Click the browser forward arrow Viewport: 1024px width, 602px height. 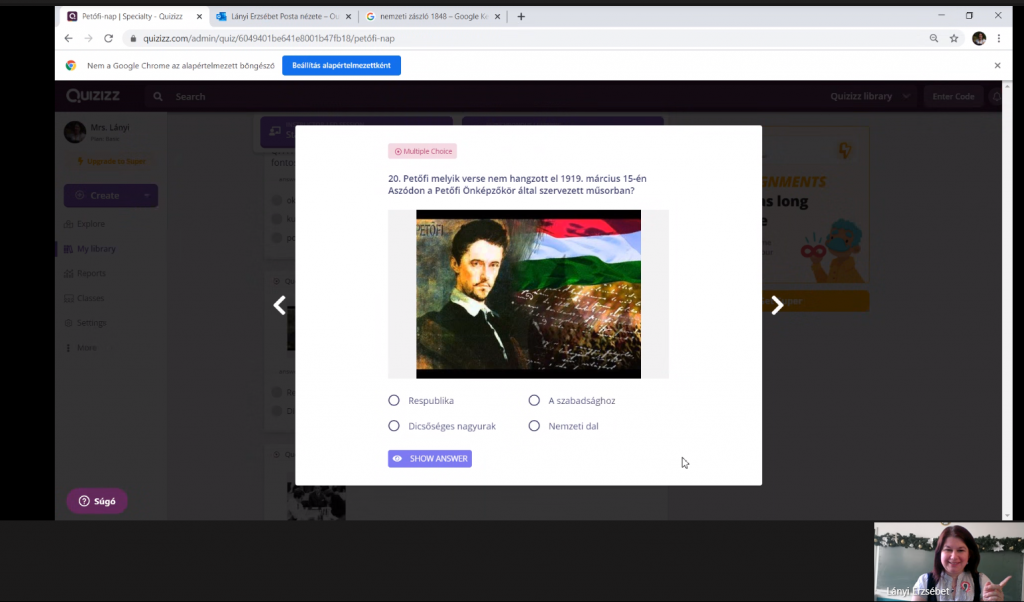(88, 39)
